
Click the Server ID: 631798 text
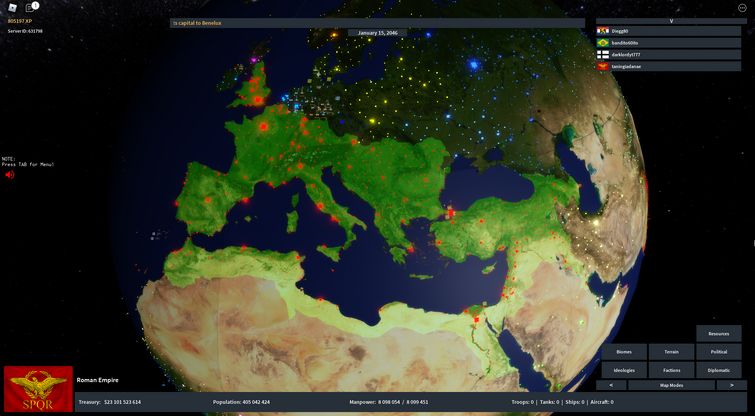(25, 31)
